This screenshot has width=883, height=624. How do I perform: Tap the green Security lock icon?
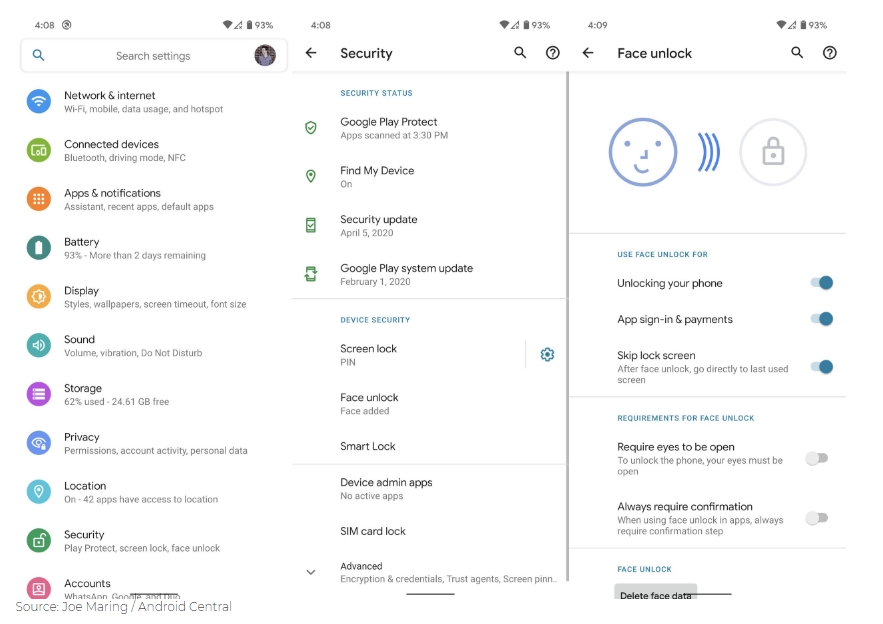[39, 541]
